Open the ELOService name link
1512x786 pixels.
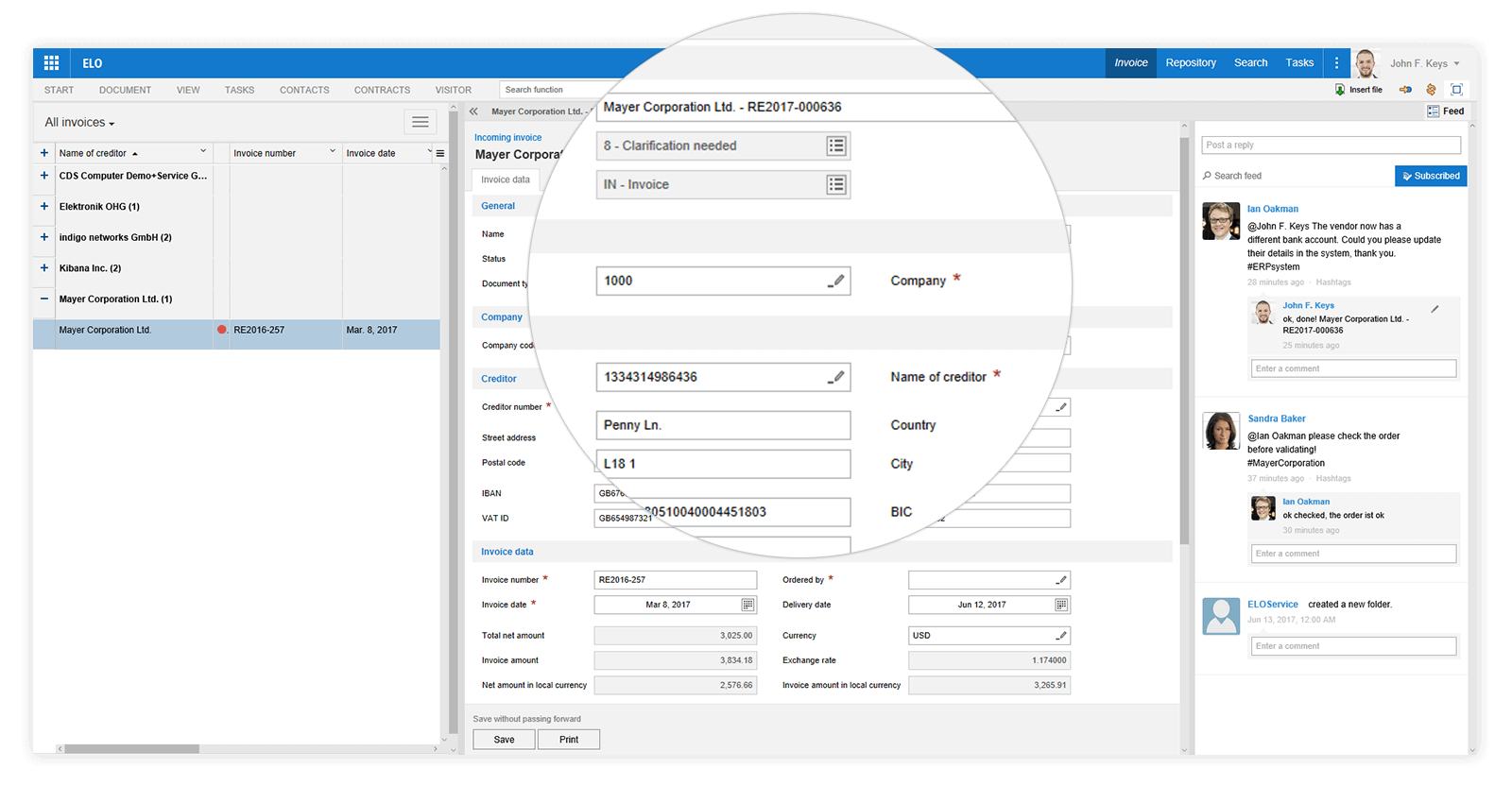click(x=1273, y=605)
